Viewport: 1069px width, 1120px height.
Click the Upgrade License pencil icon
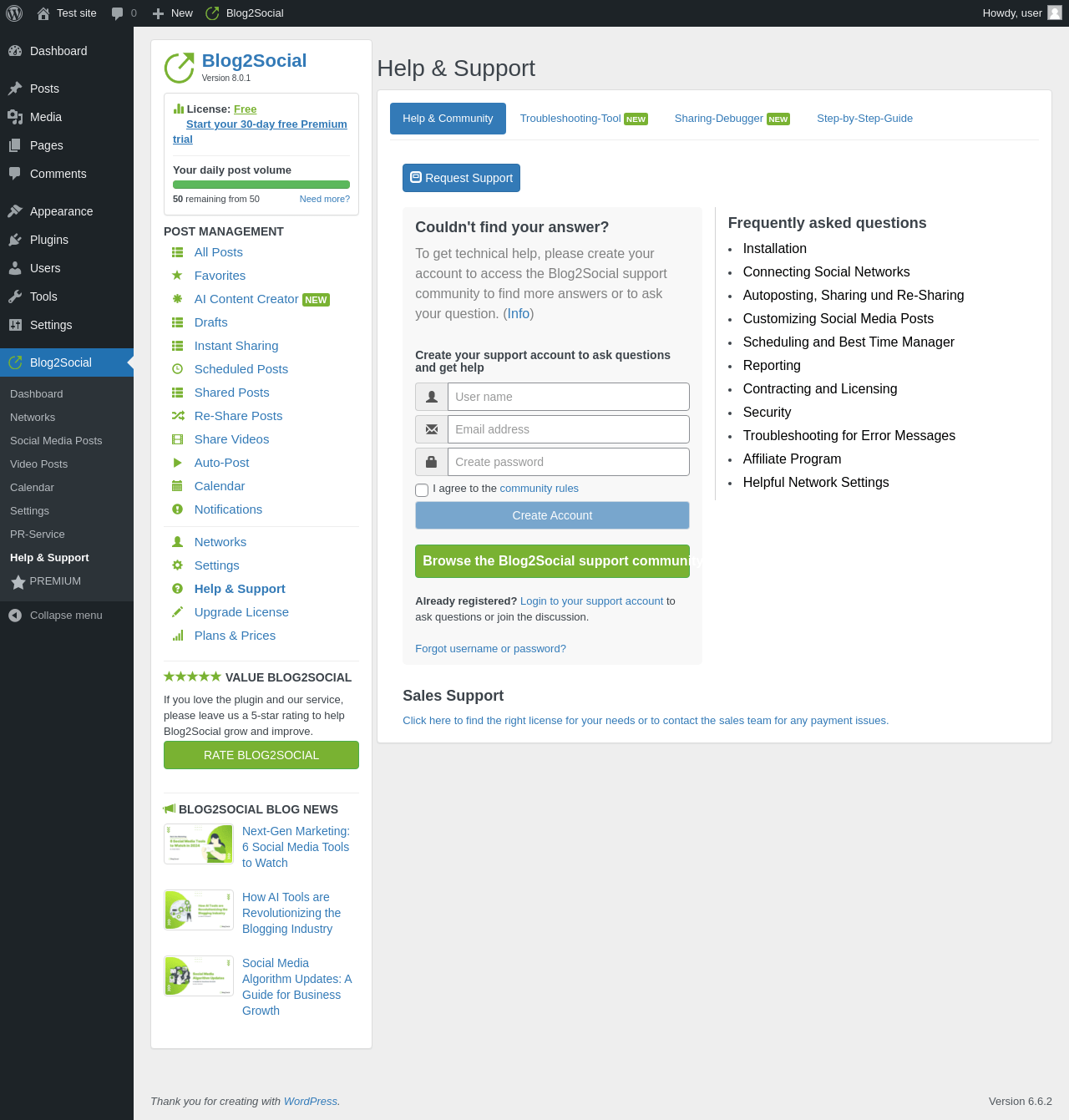pyautogui.click(x=177, y=612)
